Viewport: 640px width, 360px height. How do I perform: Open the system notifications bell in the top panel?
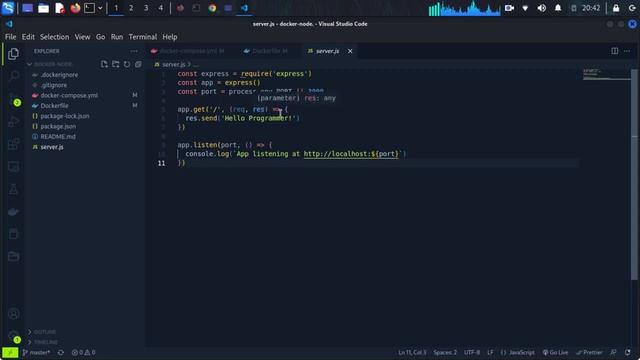coord(558,8)
